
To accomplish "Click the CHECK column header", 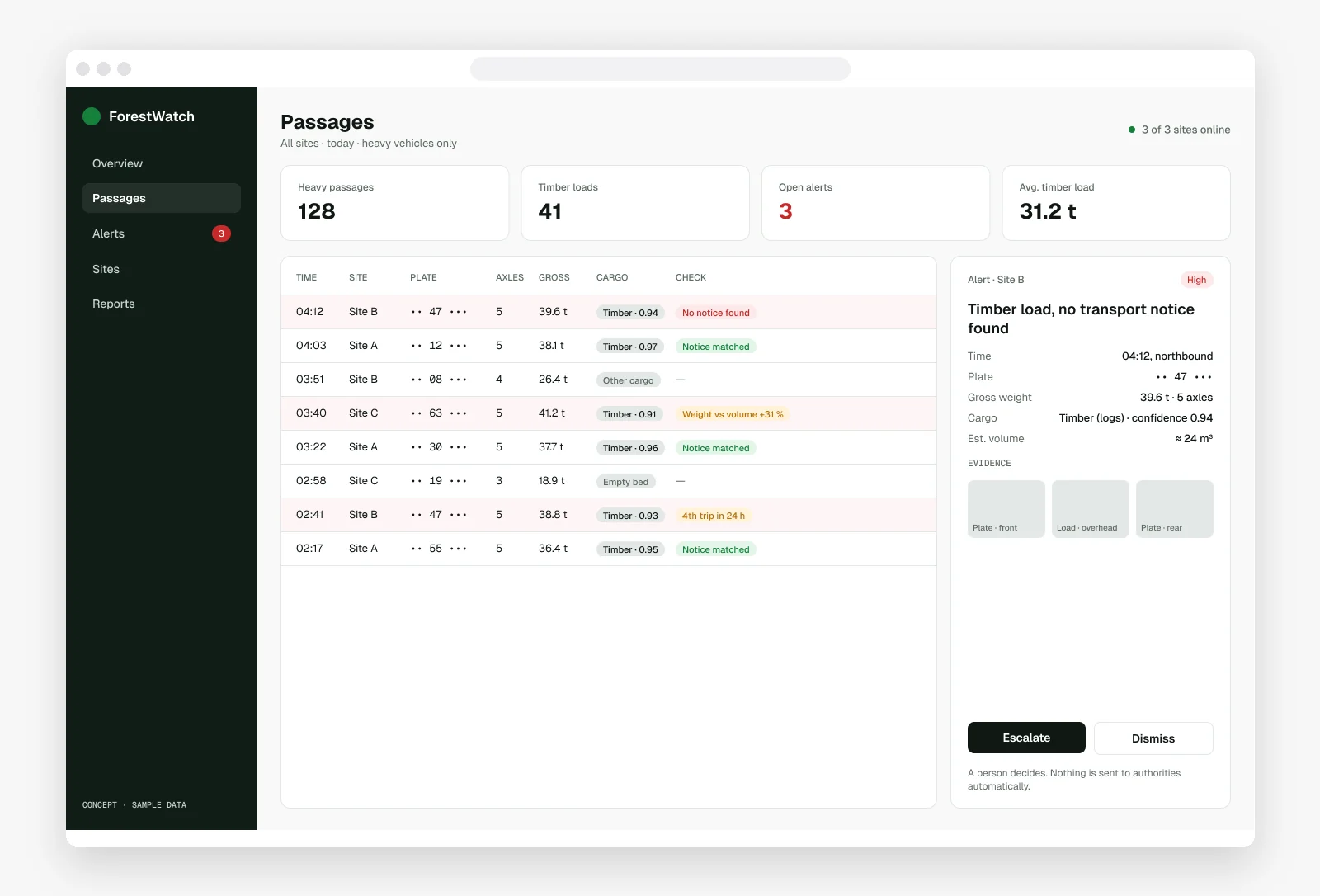I will tap(691, 277).
